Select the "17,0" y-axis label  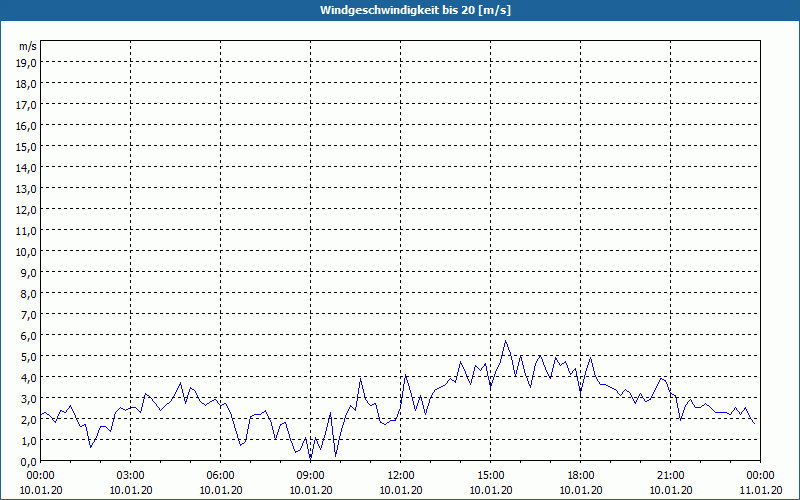[x=27, y=105]
